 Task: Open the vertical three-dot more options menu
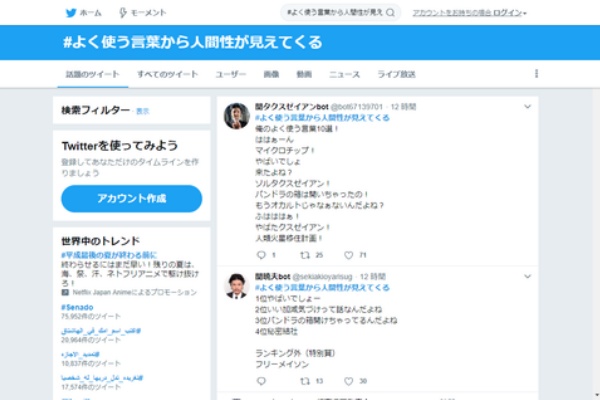point(536,73)
